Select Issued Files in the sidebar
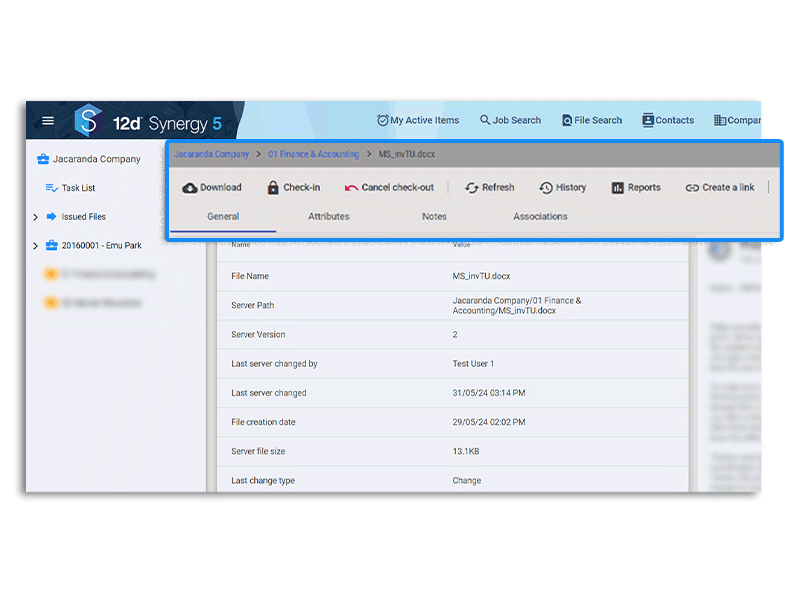Image resolution: width=800 pixels, height=600 pixels. (x=84, y=217)
